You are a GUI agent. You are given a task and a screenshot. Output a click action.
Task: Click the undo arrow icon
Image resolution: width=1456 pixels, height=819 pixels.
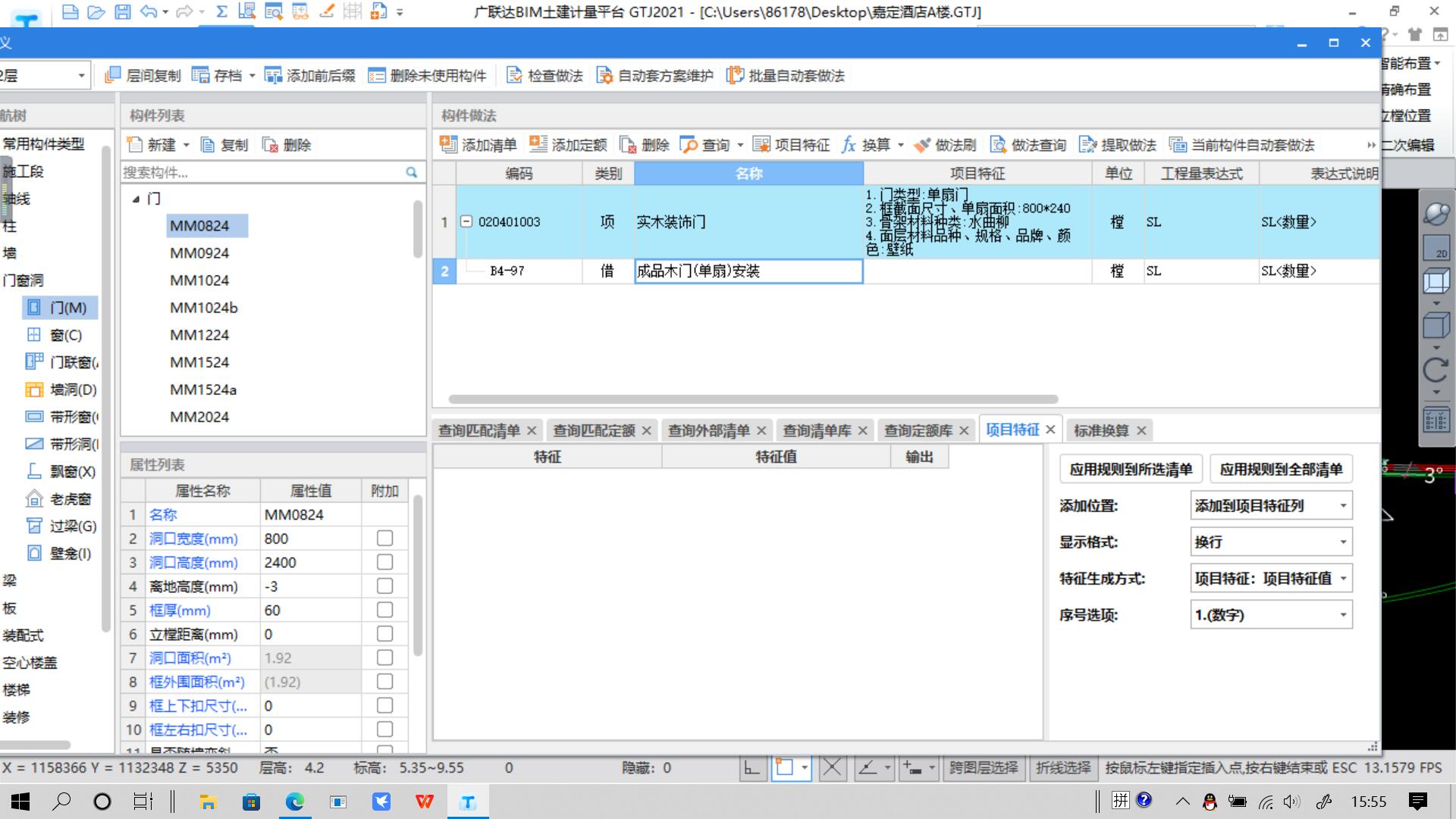[x=149, y=11]
